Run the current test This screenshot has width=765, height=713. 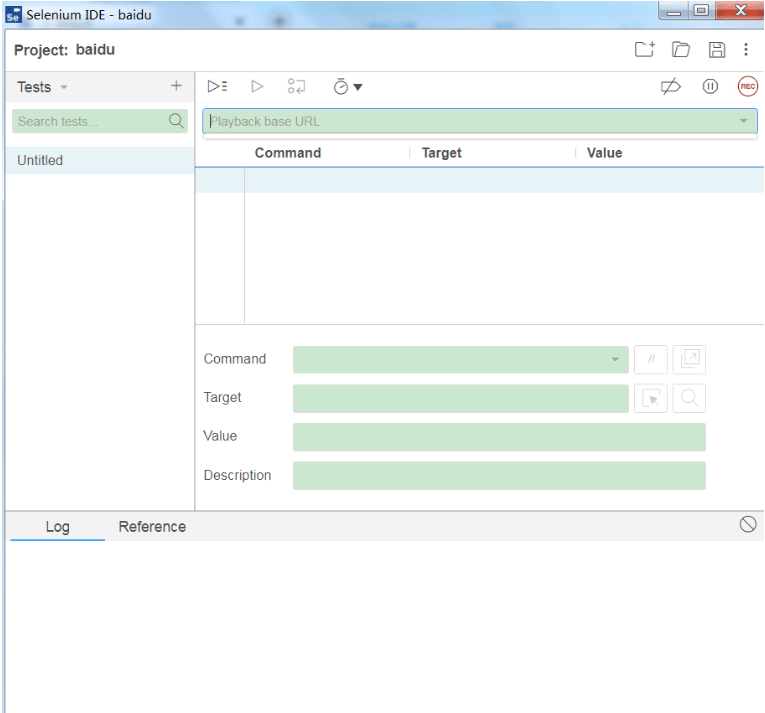coord(257,86)
